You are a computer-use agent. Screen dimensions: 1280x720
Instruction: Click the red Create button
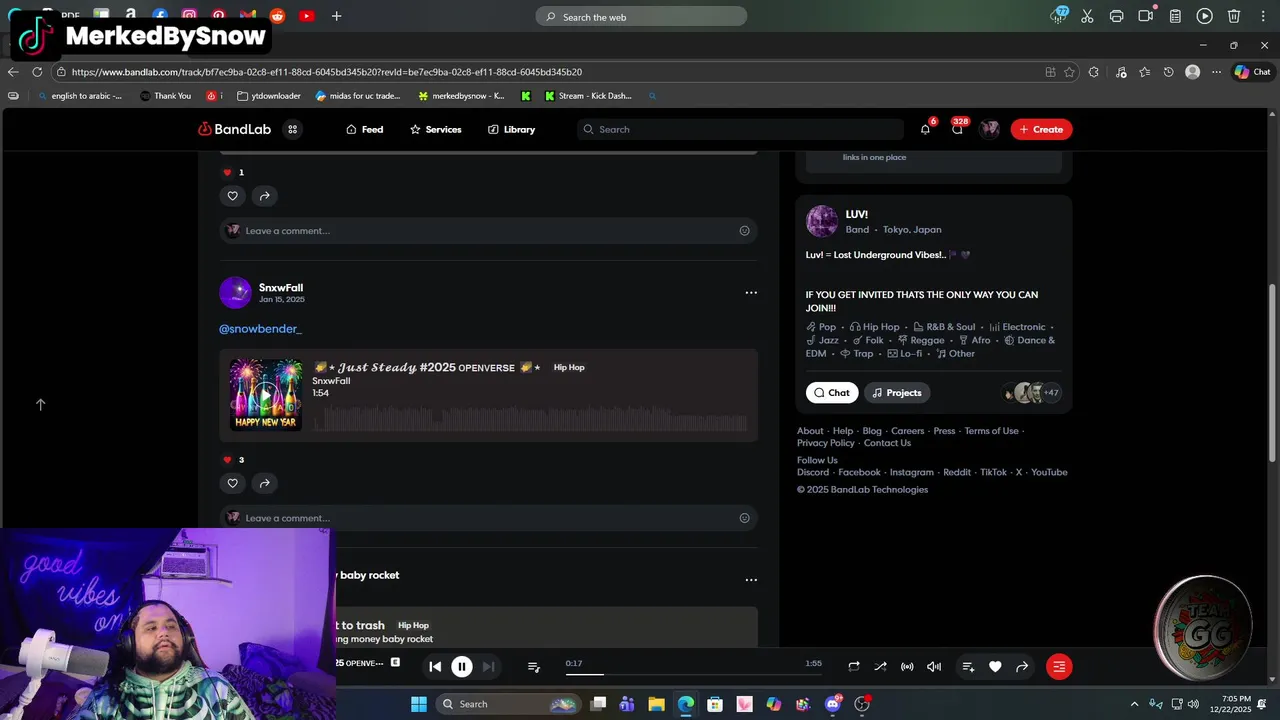(x=1041, y=129)
